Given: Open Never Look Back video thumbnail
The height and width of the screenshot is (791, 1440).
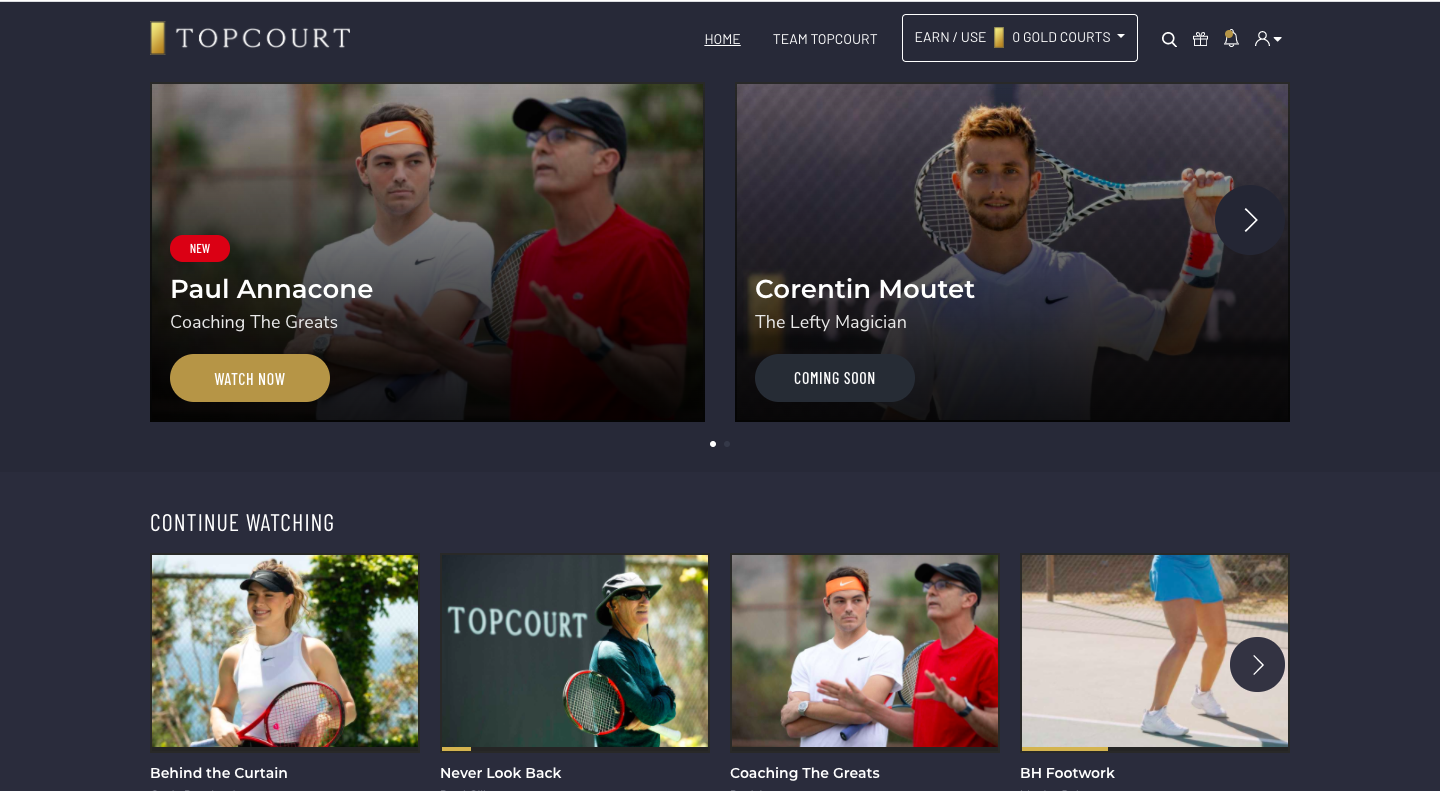Looking at the screenshot, I should click(x=575, y=651).
